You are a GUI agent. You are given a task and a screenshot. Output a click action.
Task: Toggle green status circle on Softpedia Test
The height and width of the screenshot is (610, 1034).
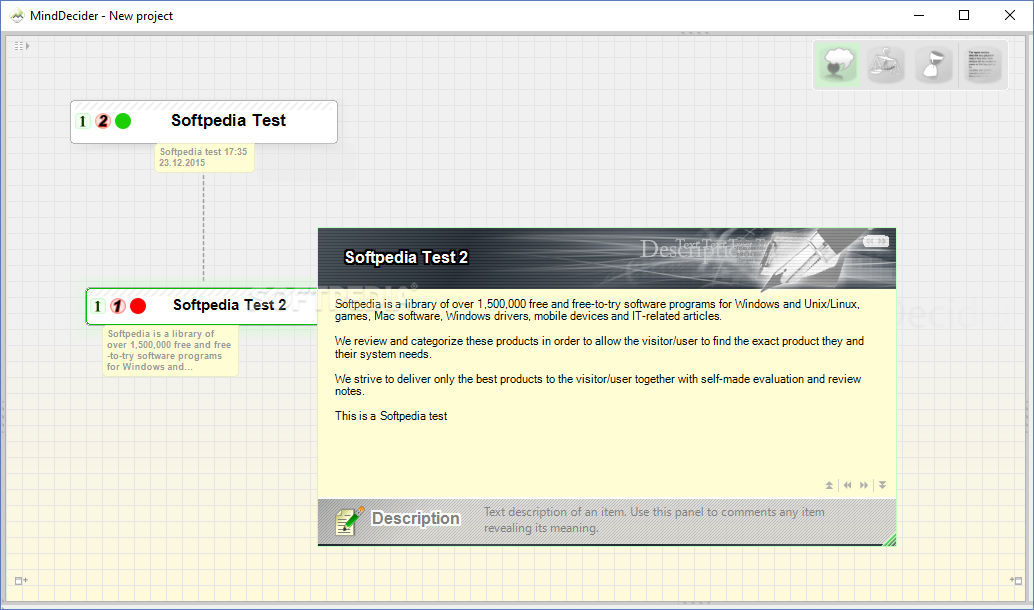[123, 121]
